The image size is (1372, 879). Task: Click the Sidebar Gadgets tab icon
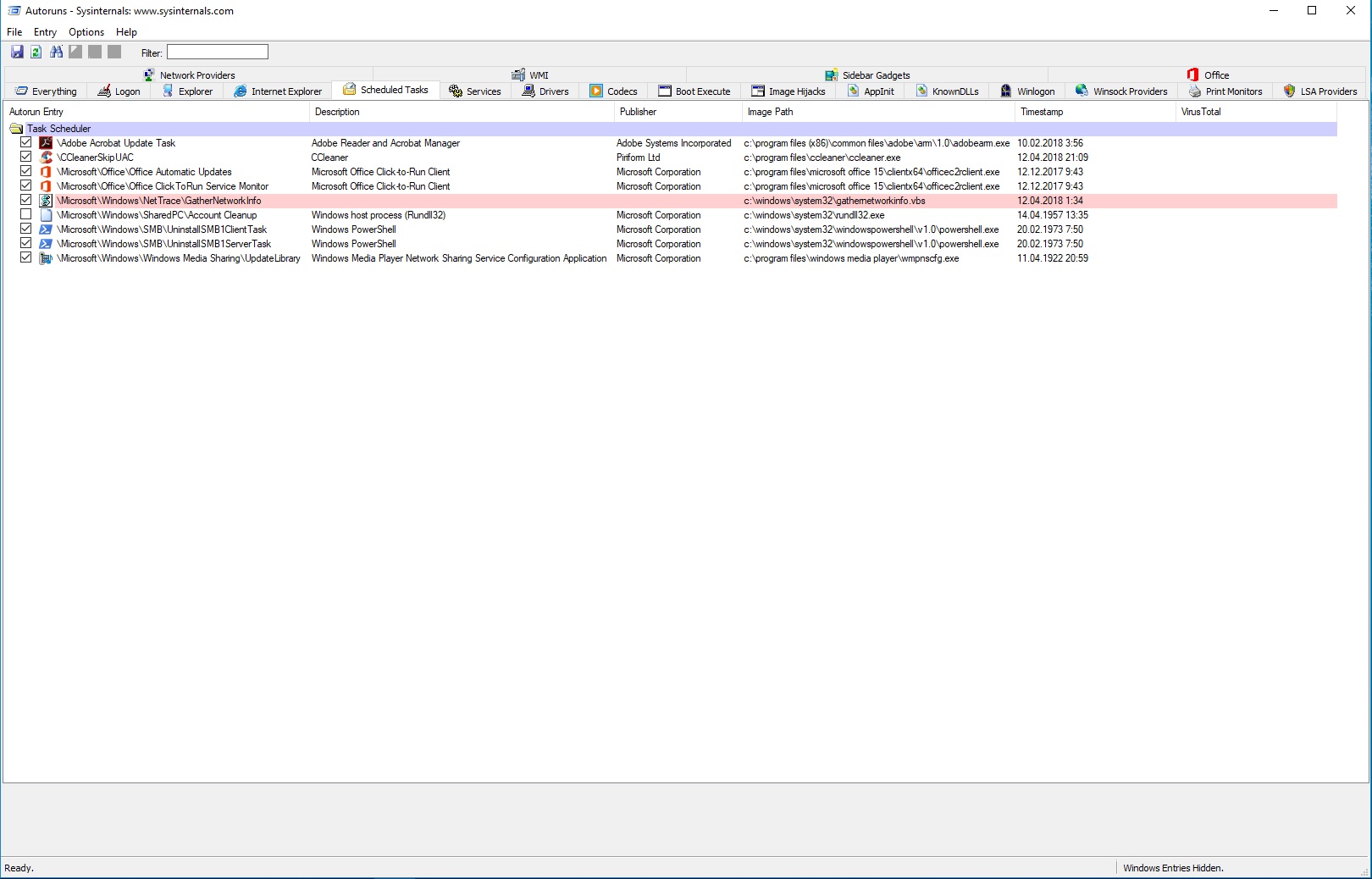coord(832,75)
